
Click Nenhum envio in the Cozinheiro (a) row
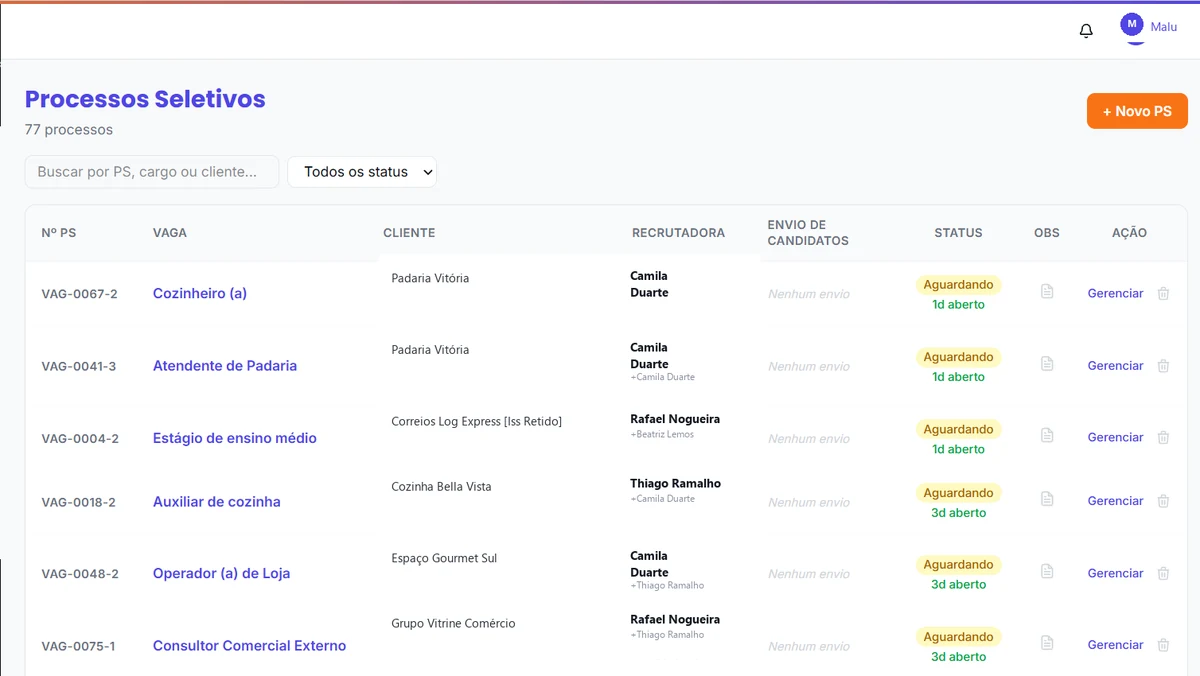coord(809,294)
